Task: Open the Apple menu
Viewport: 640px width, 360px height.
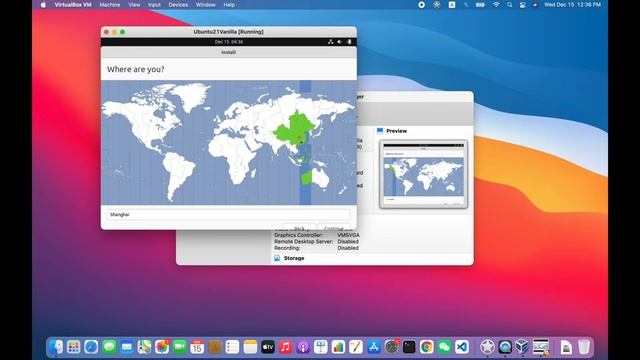Action: (43, 5)
